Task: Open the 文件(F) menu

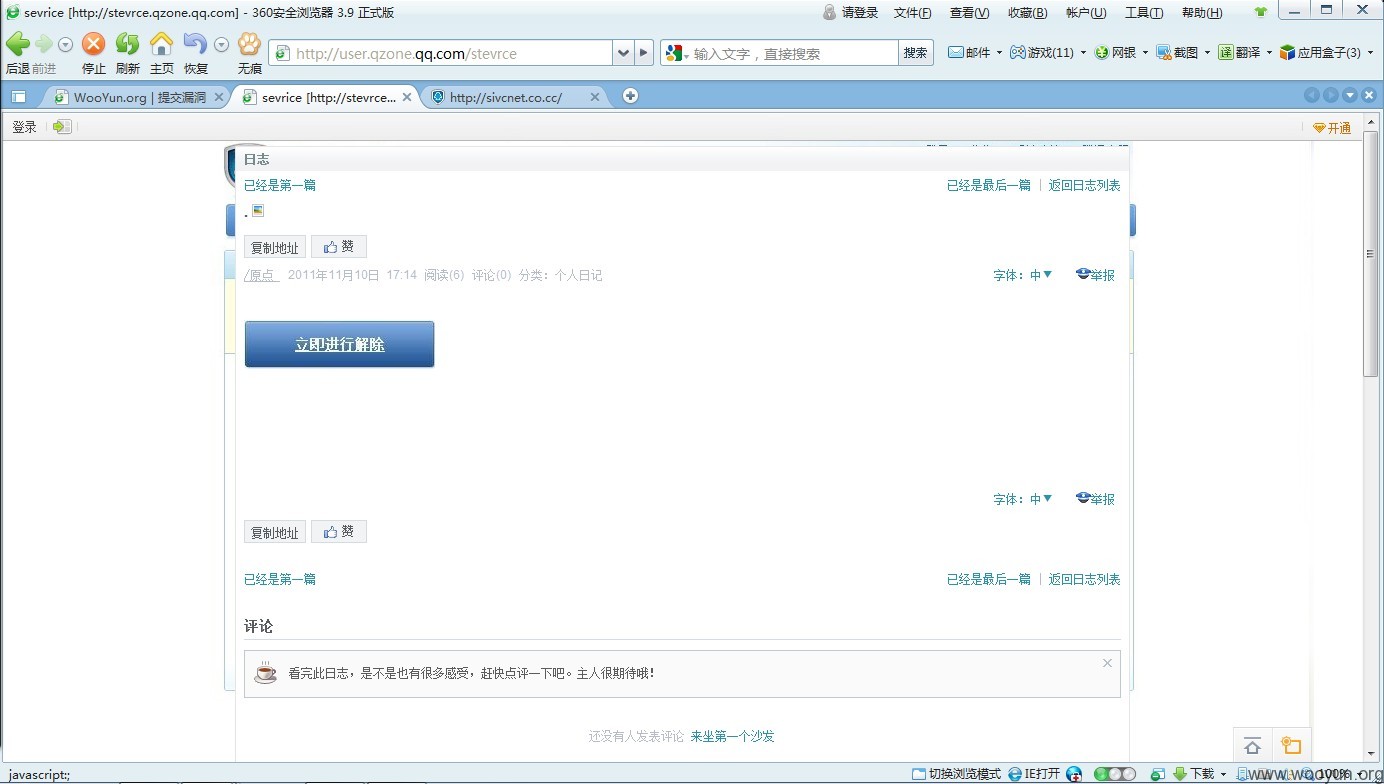Action: click(912, 13)
